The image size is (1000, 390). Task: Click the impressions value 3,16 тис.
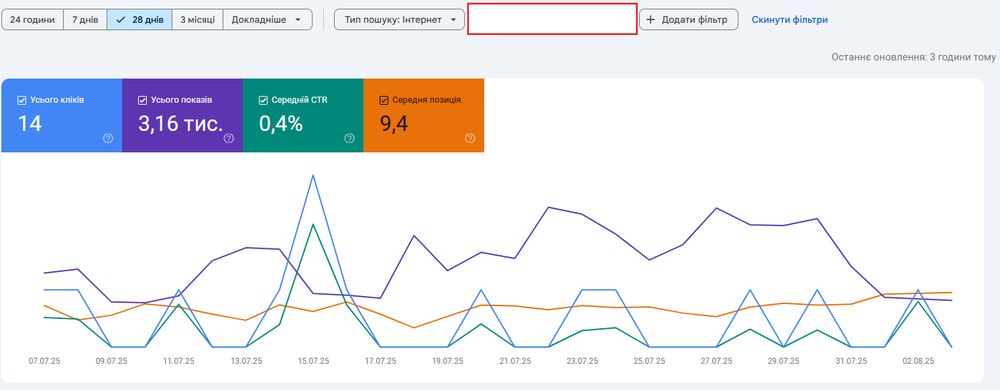180,124
